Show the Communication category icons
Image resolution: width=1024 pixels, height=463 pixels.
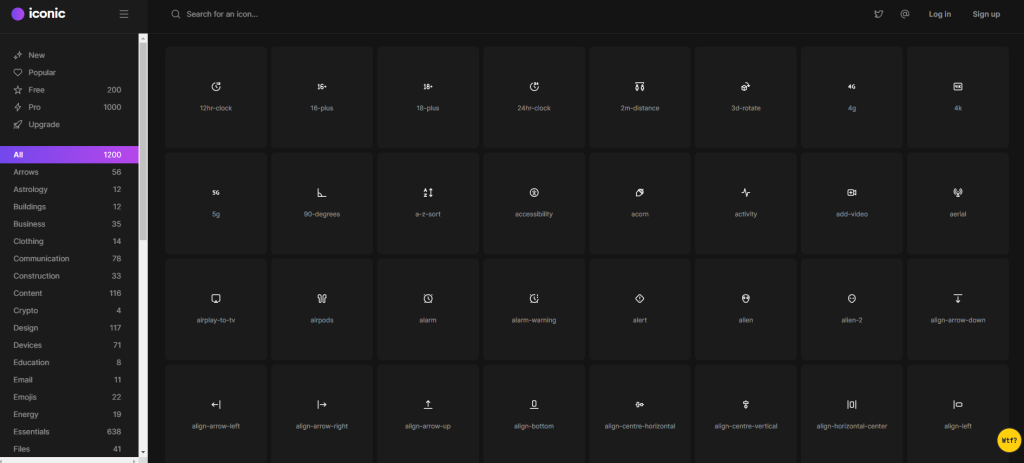click(69, 259)
